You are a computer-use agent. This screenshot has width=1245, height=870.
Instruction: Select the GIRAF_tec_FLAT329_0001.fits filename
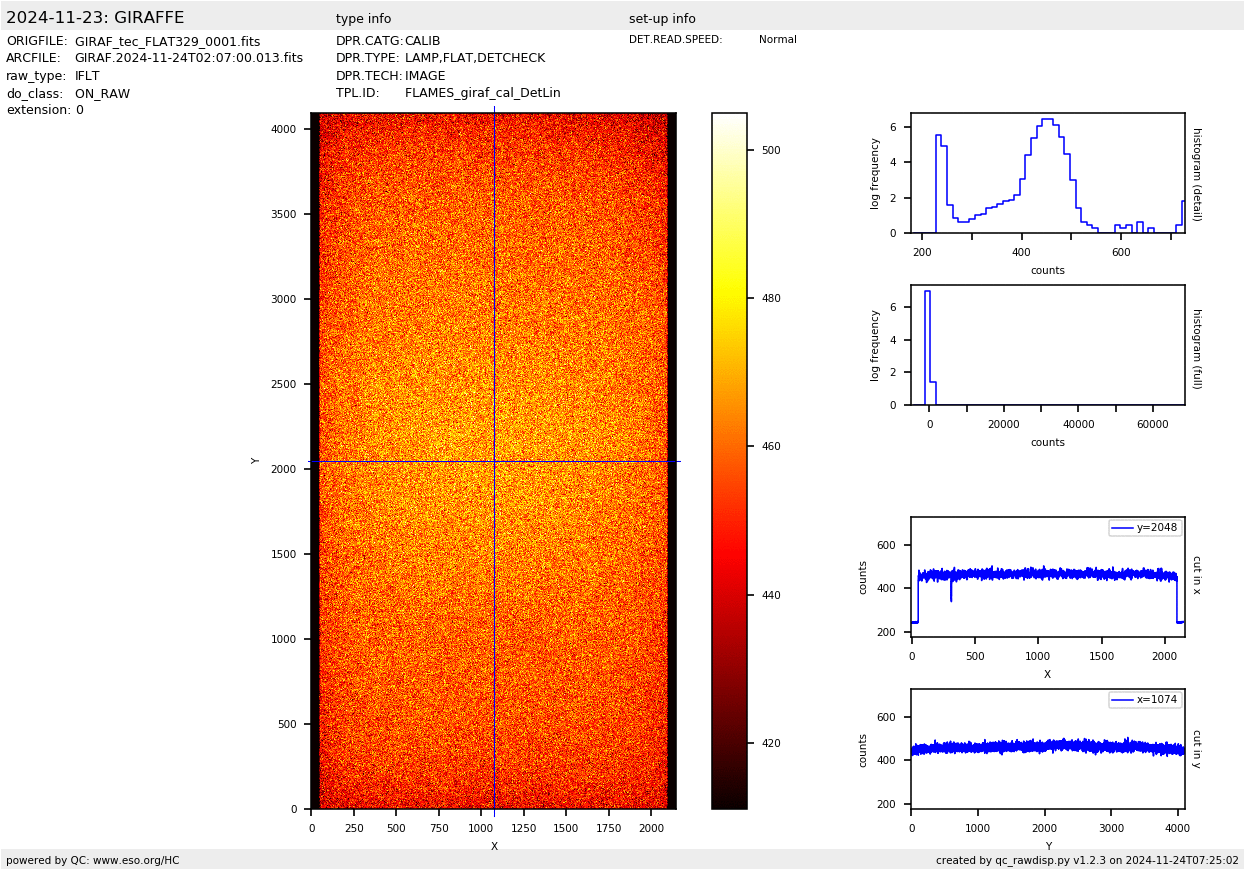tap(167, 42)
